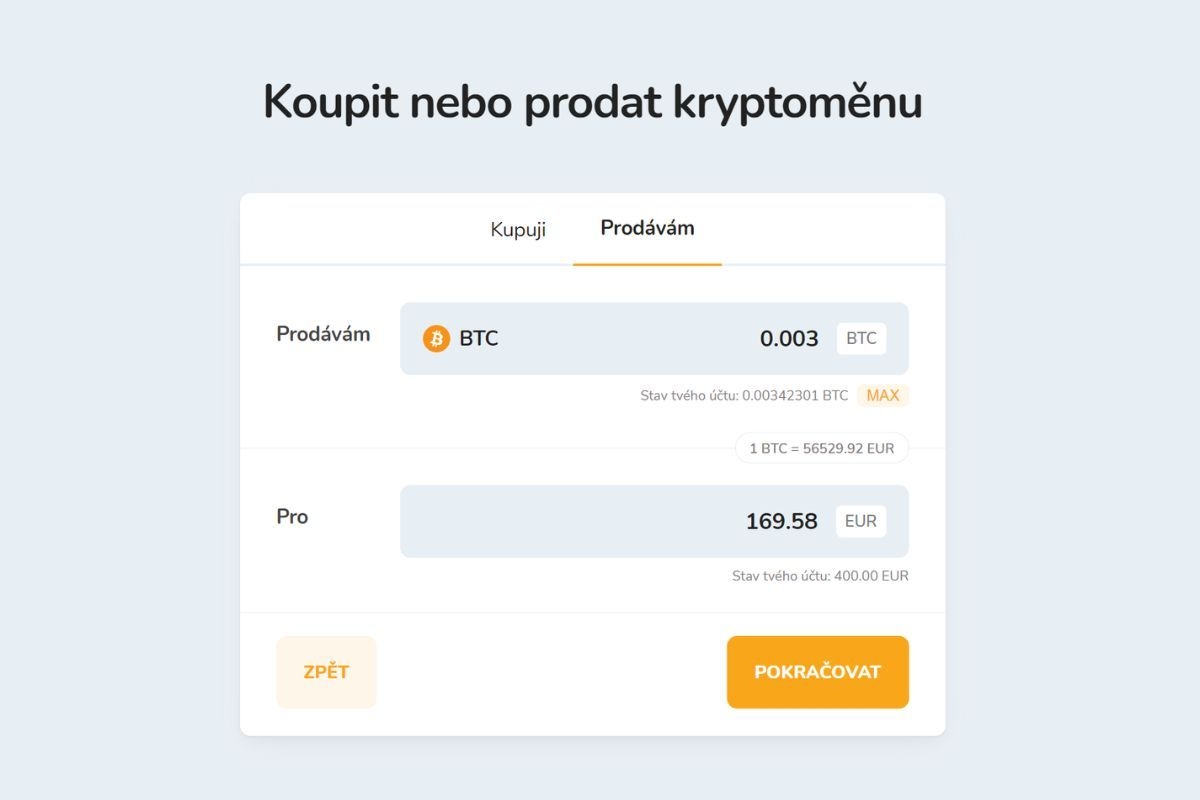Click the BTC account balance text
This screenshot has height=800, width=1200.
[x=743, y=396]
